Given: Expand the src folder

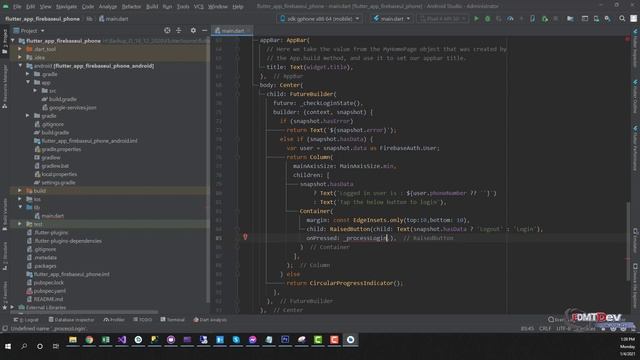Looking at the screenshot, I should [36, 91].
